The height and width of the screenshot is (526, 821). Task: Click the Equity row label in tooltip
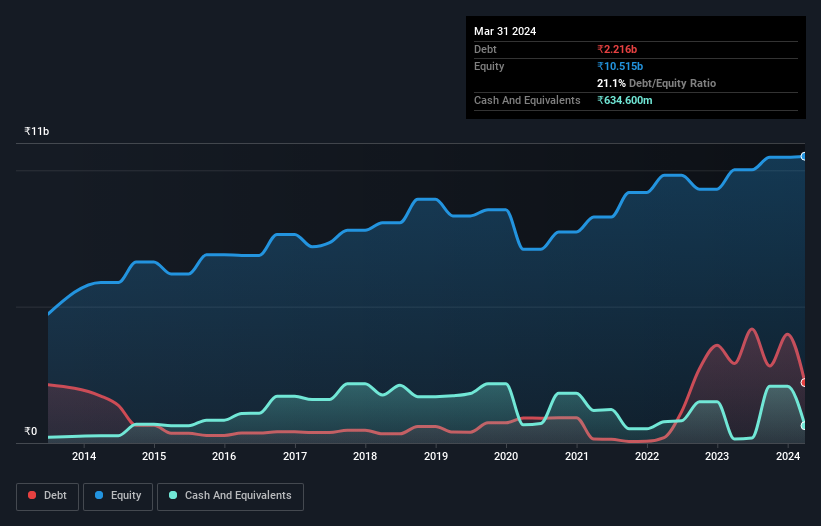click(489, 66)
